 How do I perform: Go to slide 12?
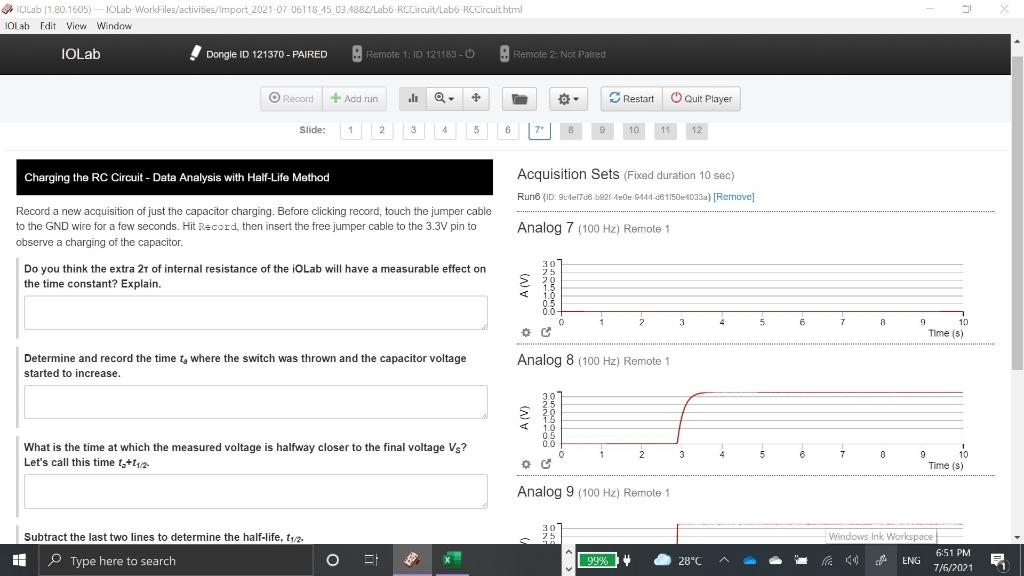point(697,129)
